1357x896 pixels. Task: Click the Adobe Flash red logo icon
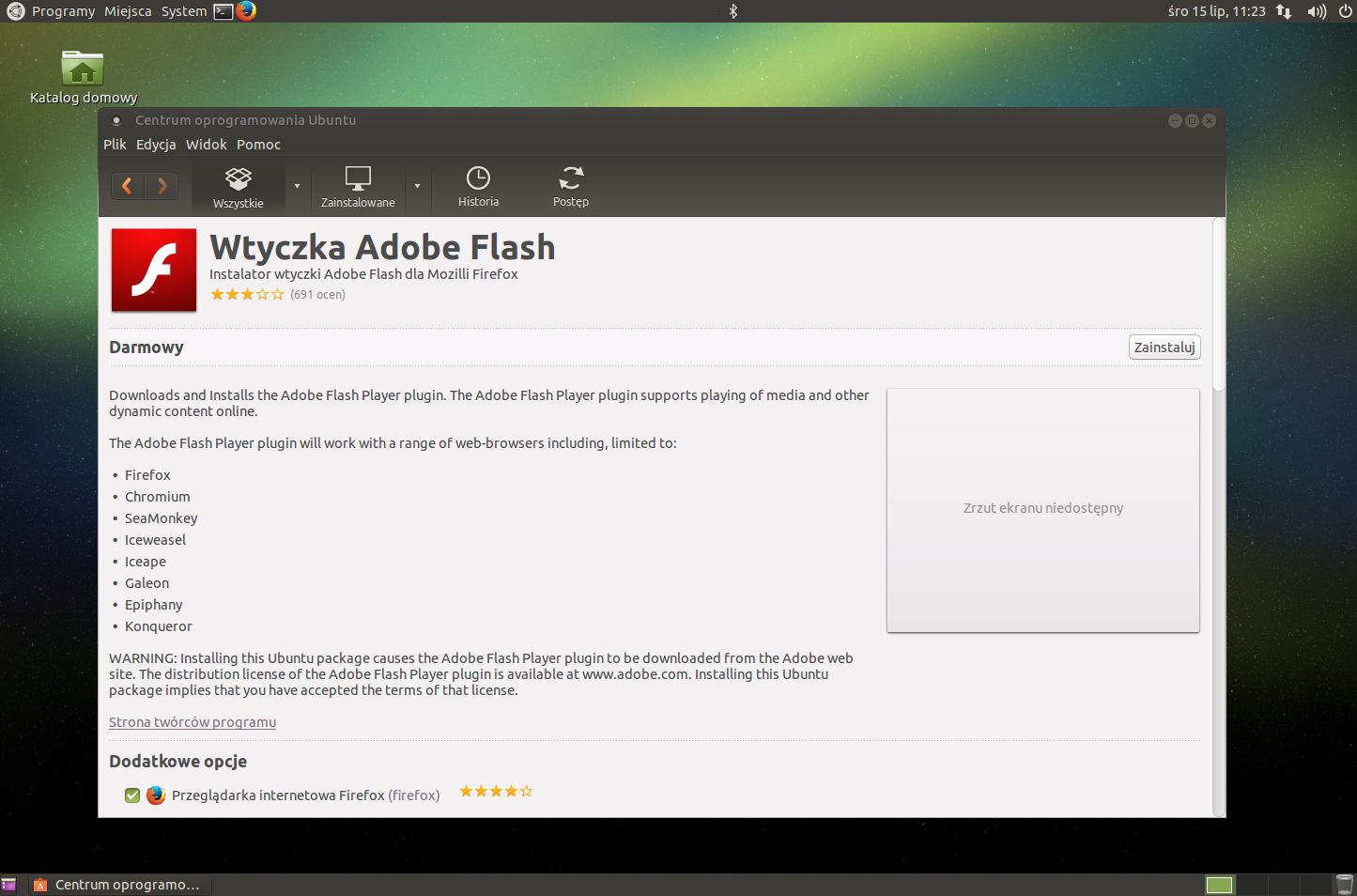[154, 270]
